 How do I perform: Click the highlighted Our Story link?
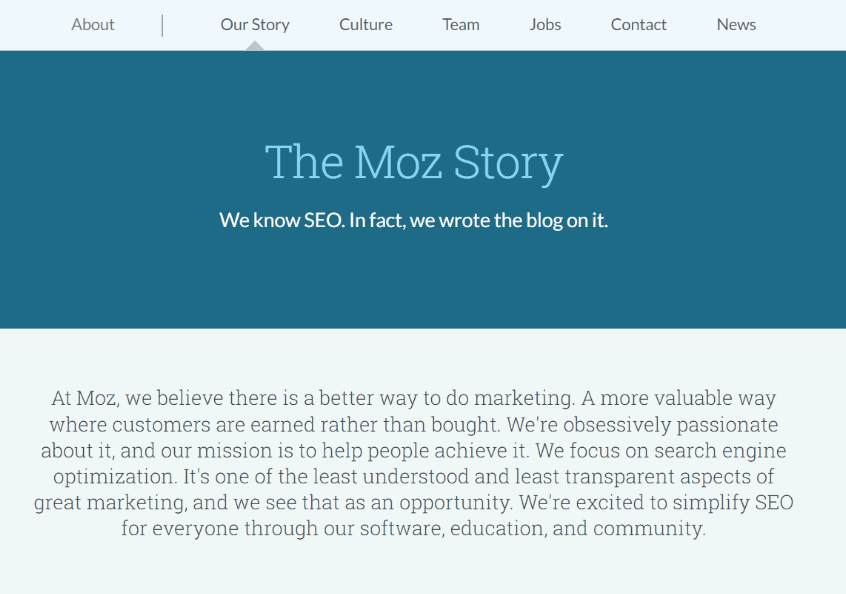255,24
